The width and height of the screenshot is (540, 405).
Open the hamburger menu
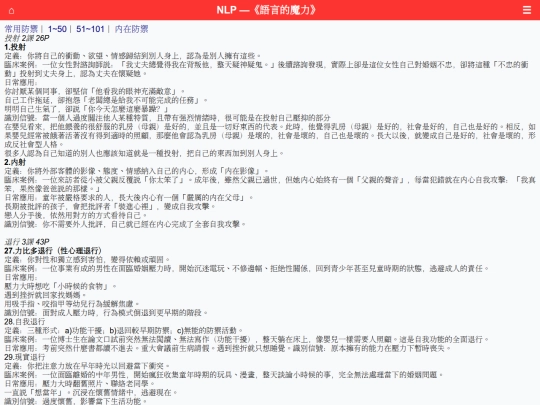click(527, 10)
